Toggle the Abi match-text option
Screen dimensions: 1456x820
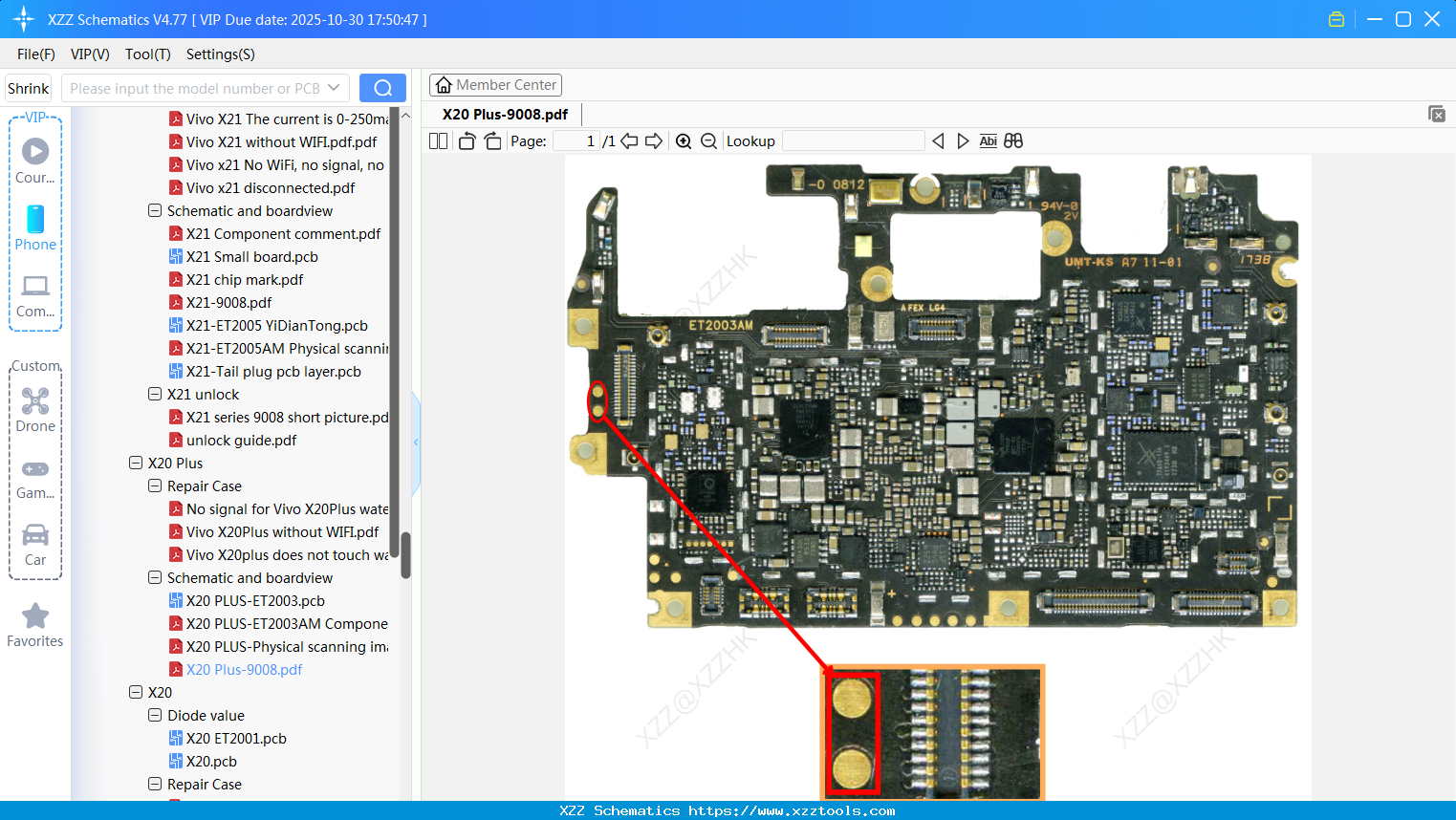point(988,141)
